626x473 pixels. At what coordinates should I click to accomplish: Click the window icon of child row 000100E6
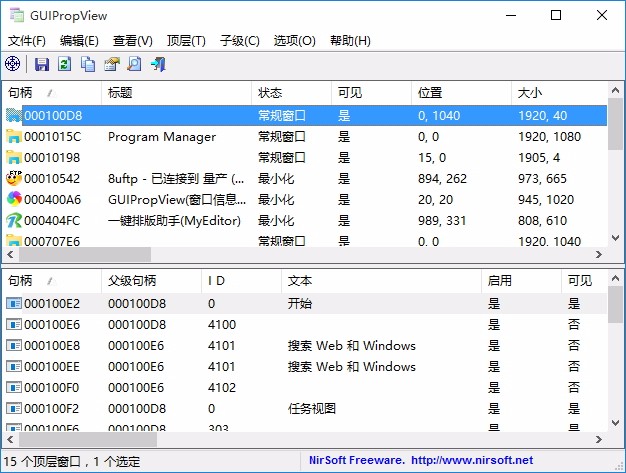tap(14, 325)
